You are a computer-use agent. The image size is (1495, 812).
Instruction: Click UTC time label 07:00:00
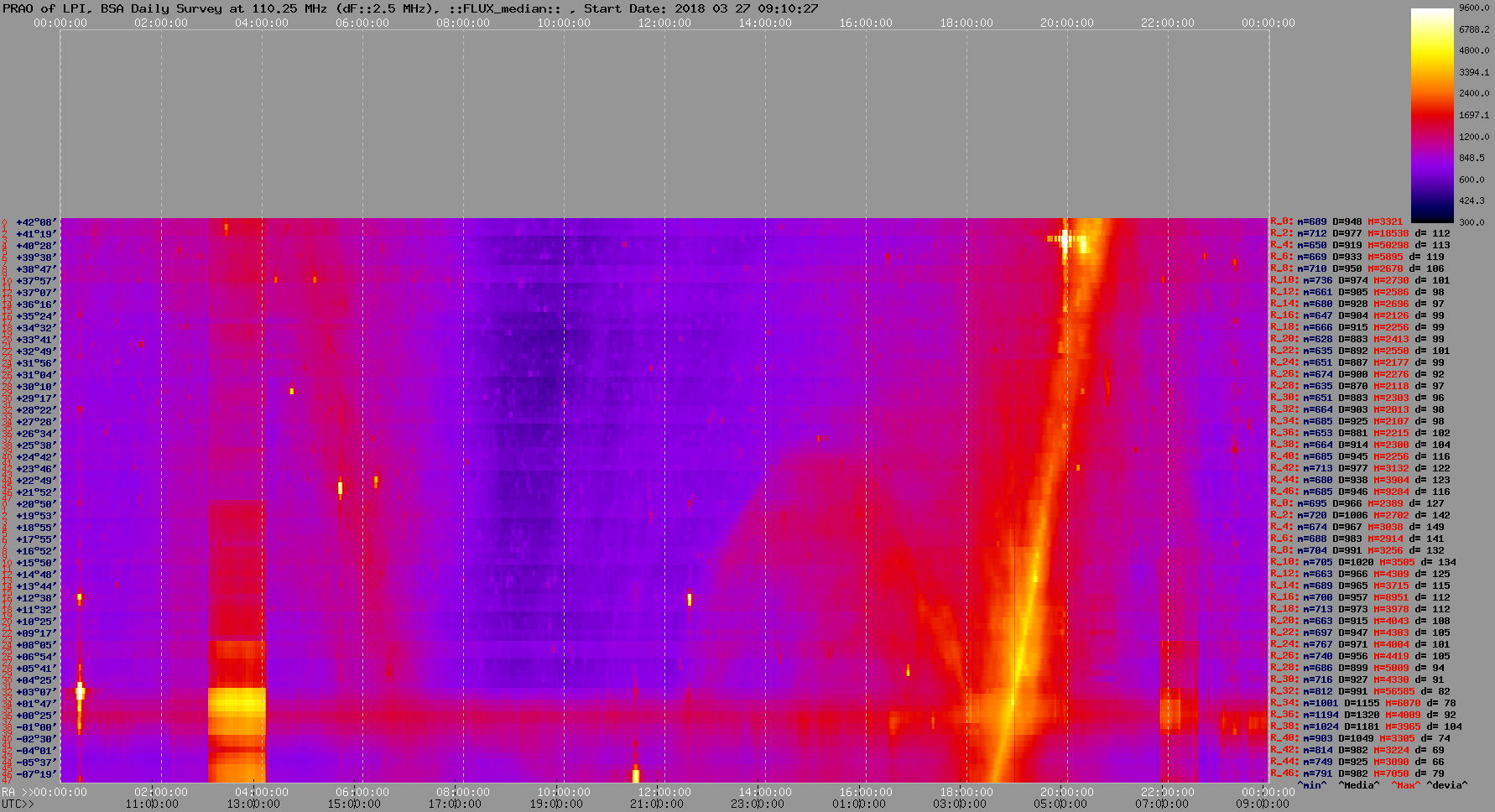1162,804
